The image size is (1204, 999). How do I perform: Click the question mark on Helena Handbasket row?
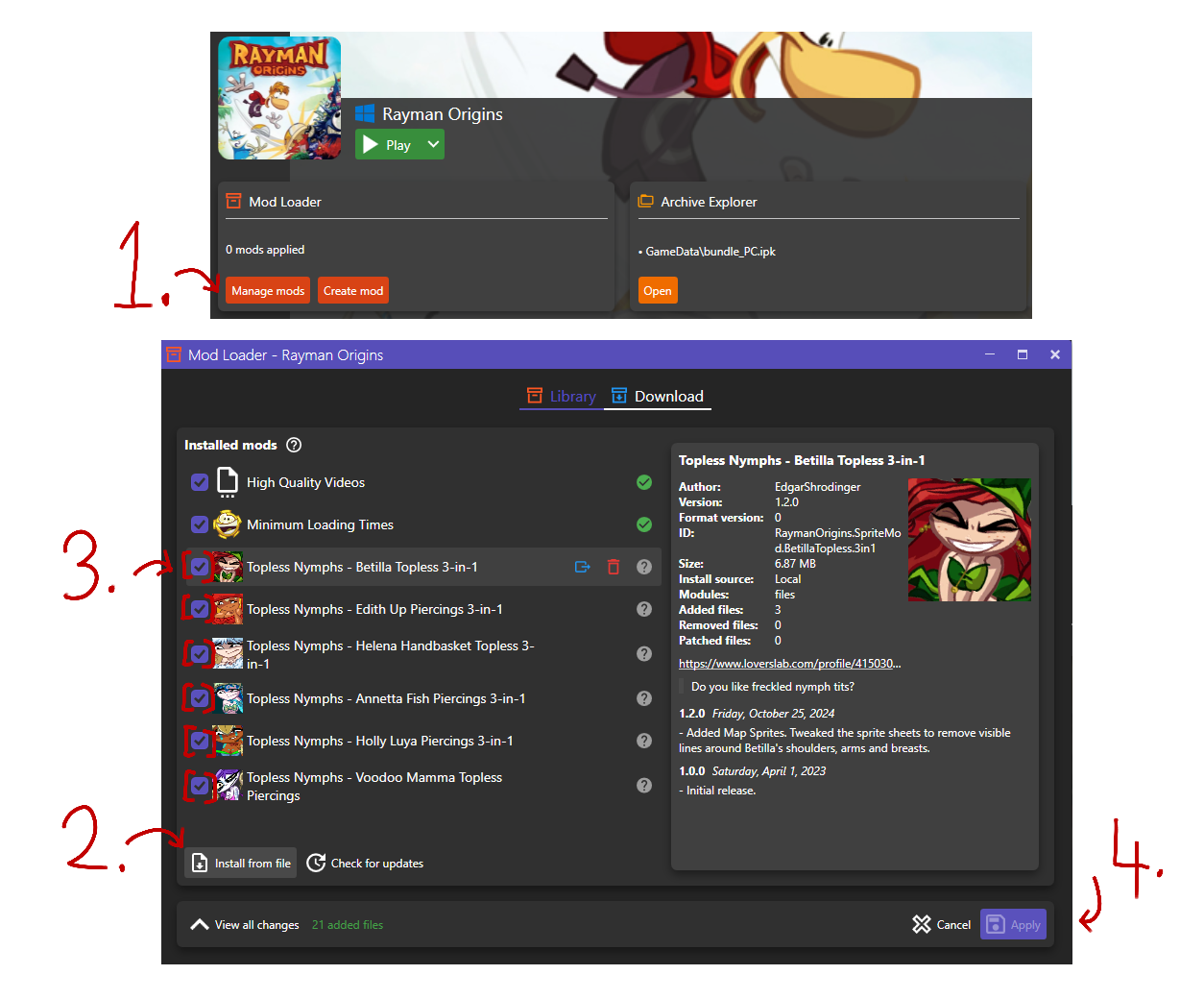[x=644, y=654]
